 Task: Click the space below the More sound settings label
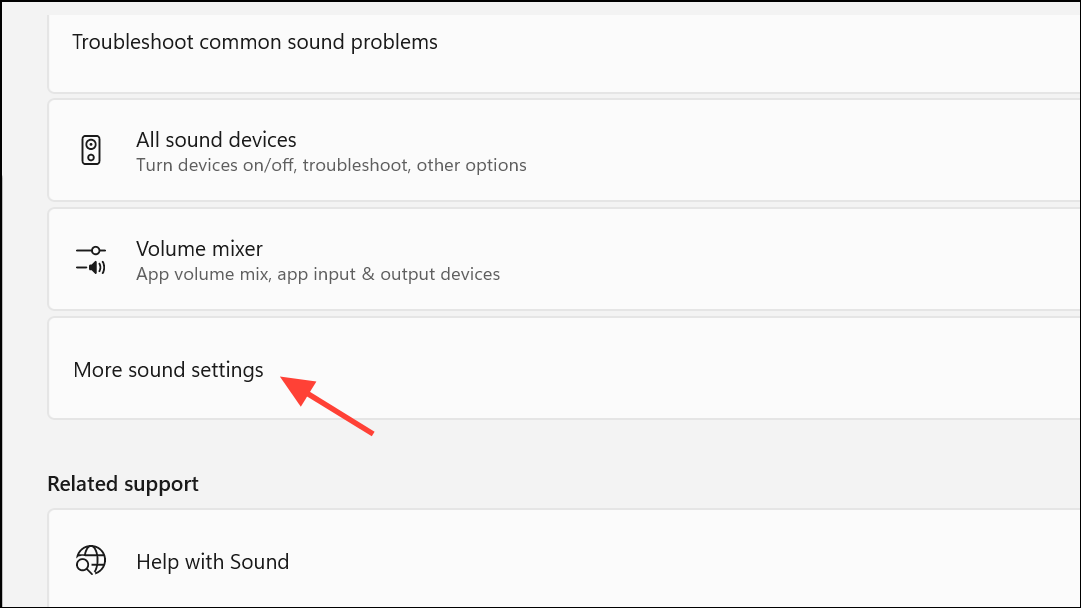[x=168, y=402]
